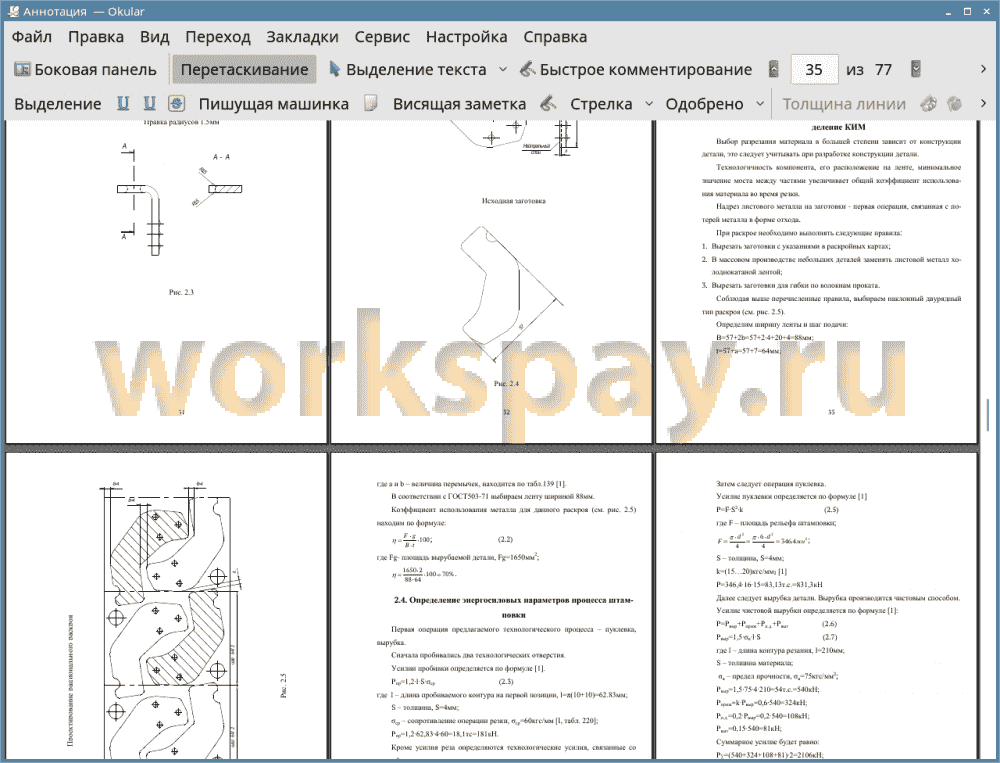
Task: Expand the Стрелка shape dropdown
Action: (649, 104)
